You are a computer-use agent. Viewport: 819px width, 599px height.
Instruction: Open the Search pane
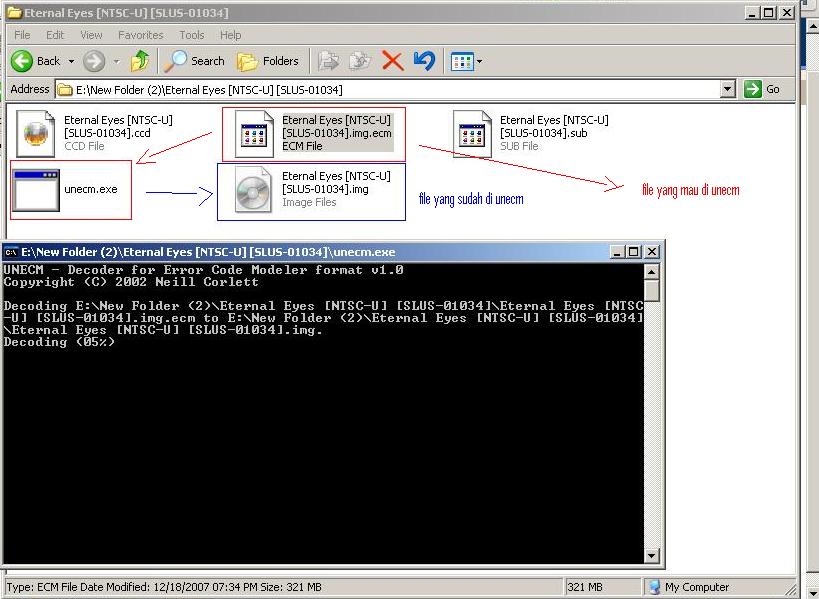(194, 61)
